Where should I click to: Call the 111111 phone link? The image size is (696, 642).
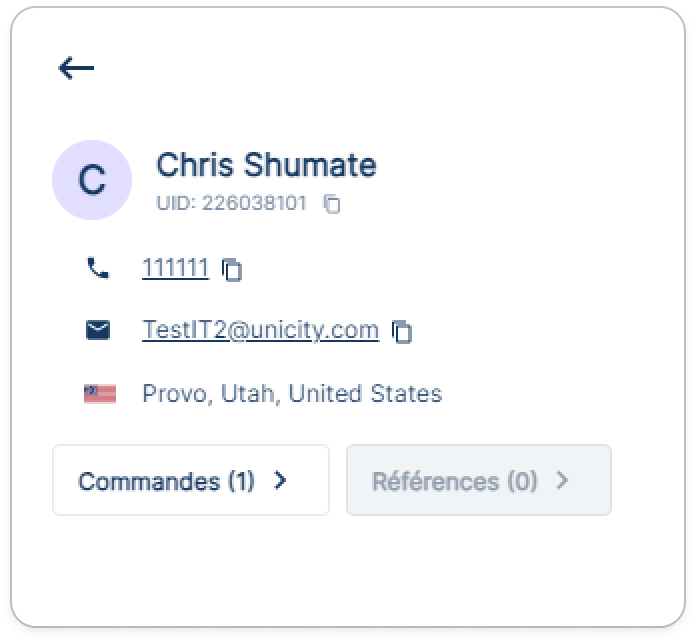175,268
